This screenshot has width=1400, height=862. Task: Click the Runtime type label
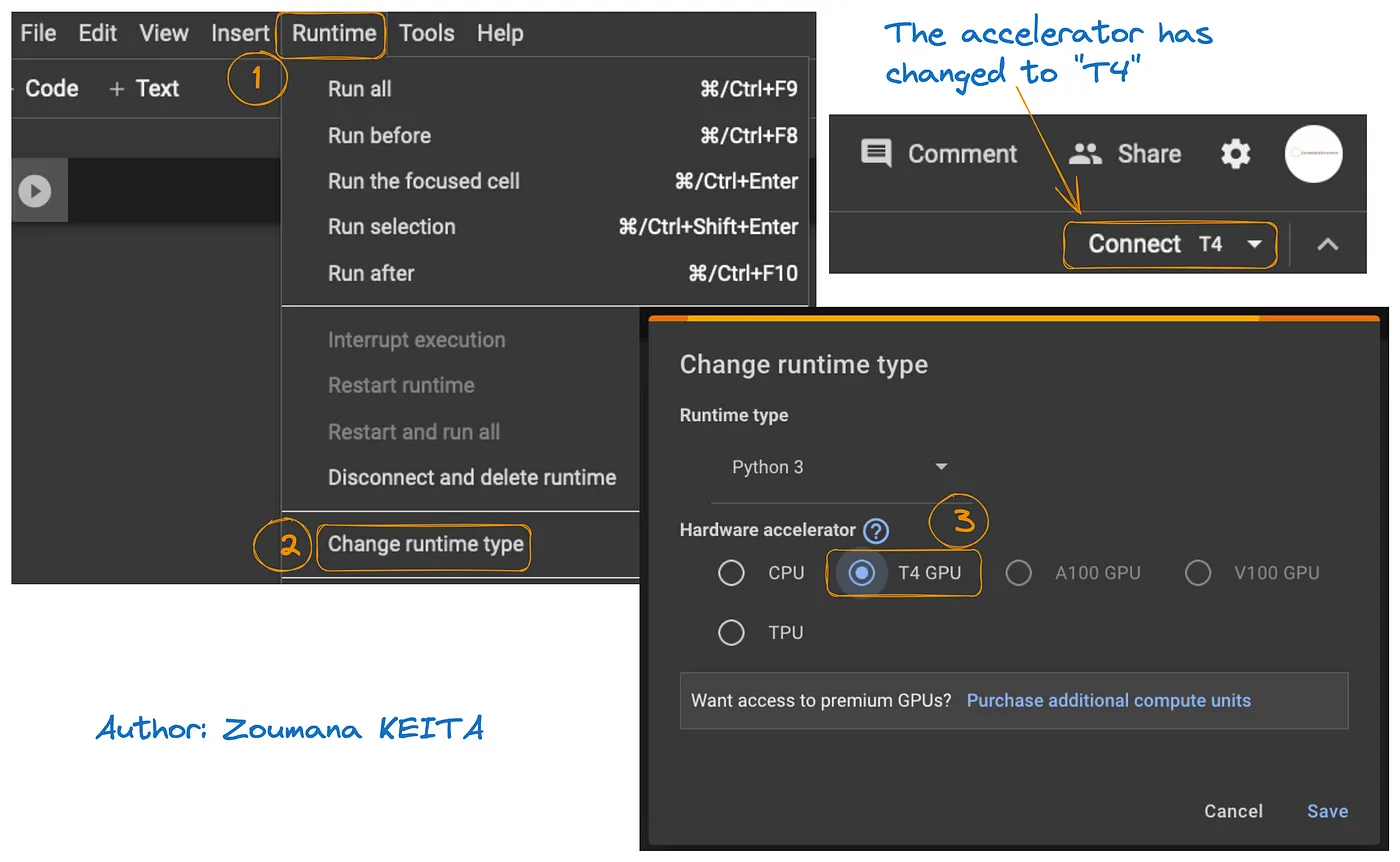734,415
